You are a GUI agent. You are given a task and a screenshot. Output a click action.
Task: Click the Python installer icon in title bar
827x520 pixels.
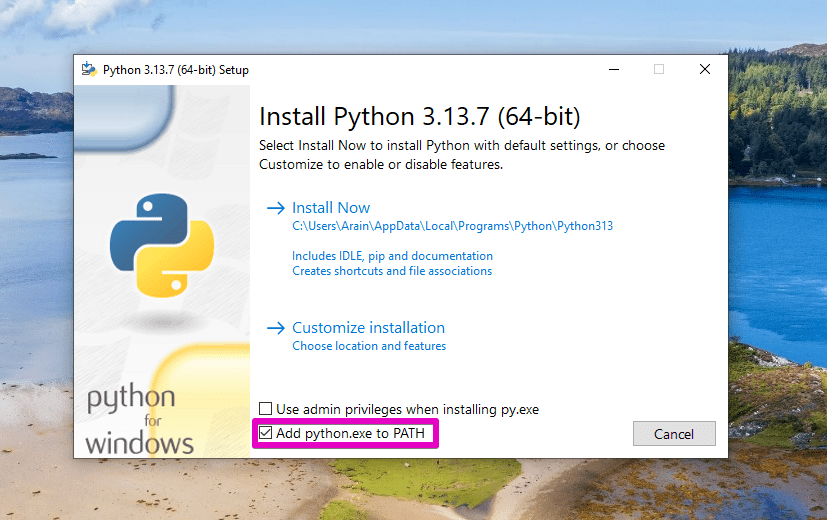(x=89, y=70)
